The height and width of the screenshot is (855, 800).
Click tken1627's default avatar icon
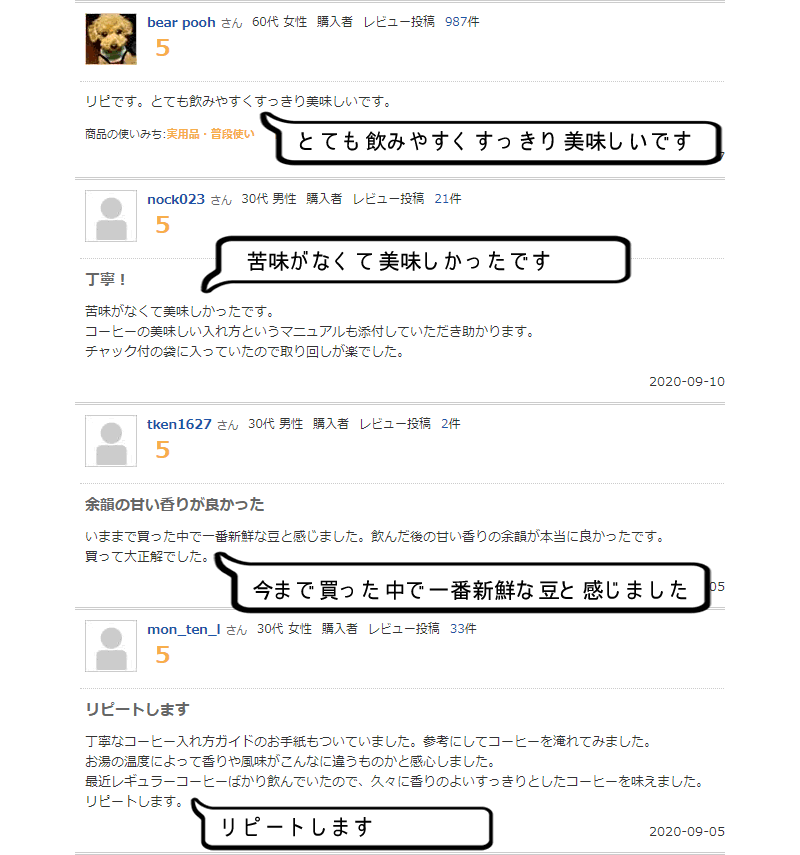(111, 441)
